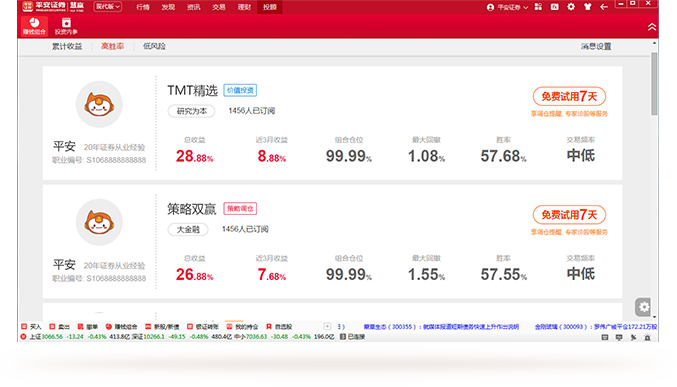Collapse the toolbar with double-chevron arrow

tap(652, 27)
